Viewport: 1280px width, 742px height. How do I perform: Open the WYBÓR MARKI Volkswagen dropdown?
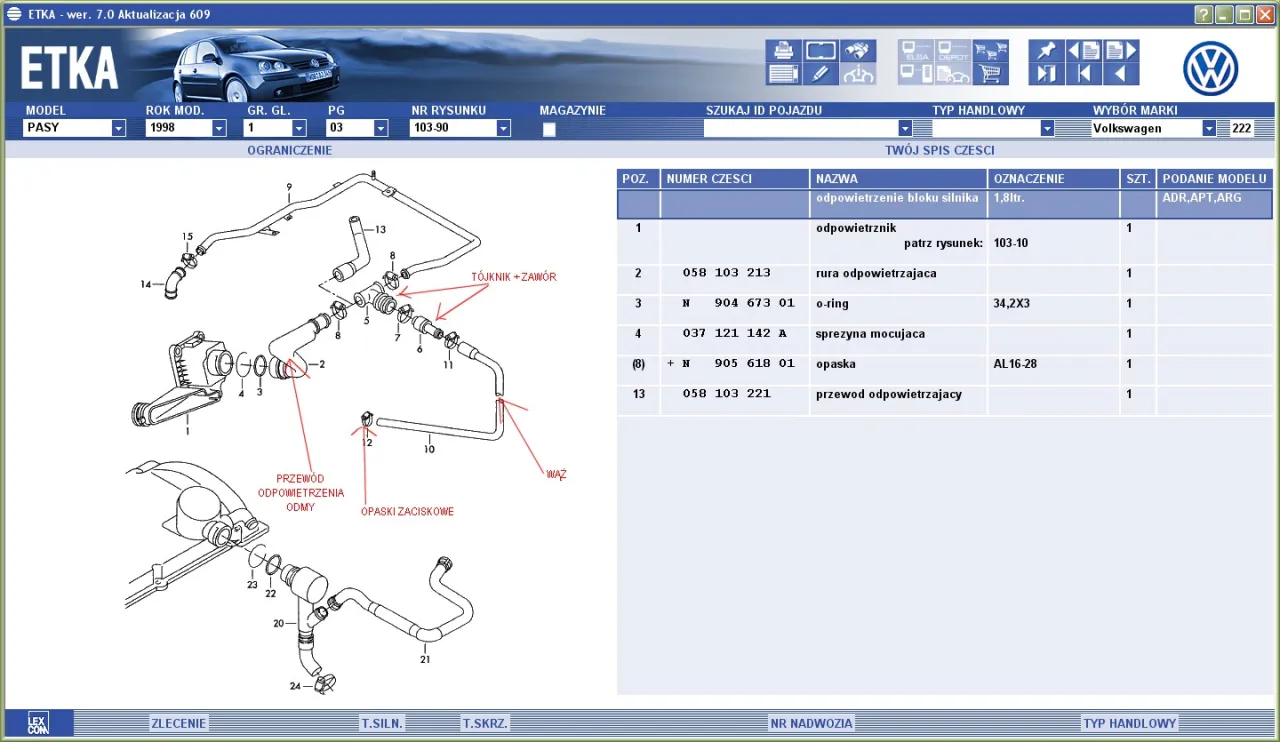[x=1208, y=128]
